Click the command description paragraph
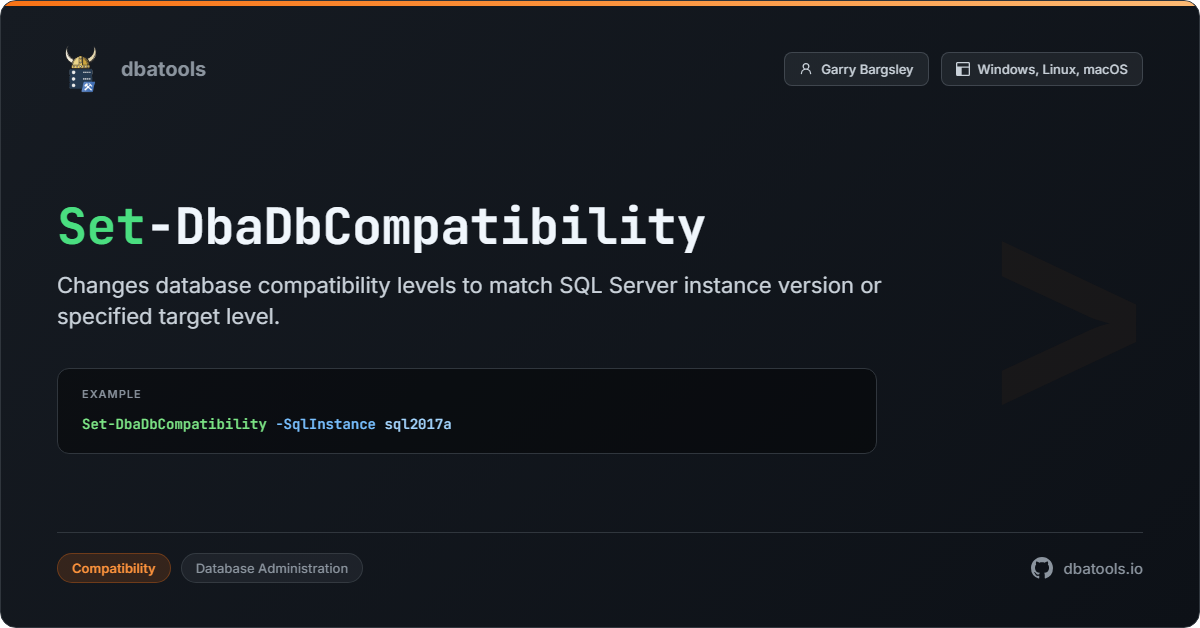 click(x=469, y=301)
